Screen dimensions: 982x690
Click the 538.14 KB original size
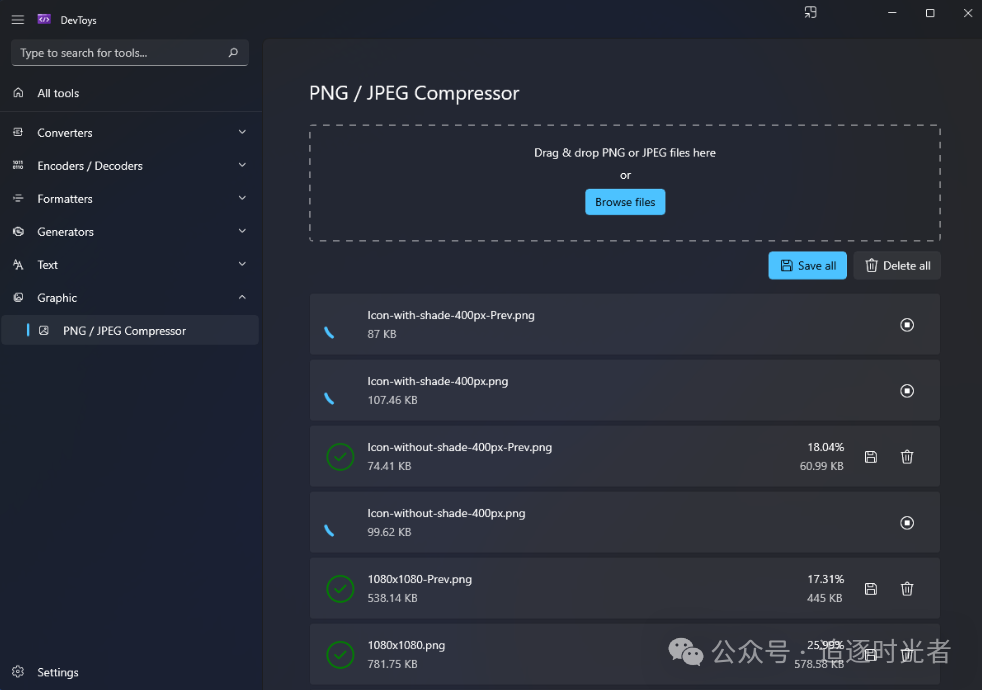tap(393, 598)
